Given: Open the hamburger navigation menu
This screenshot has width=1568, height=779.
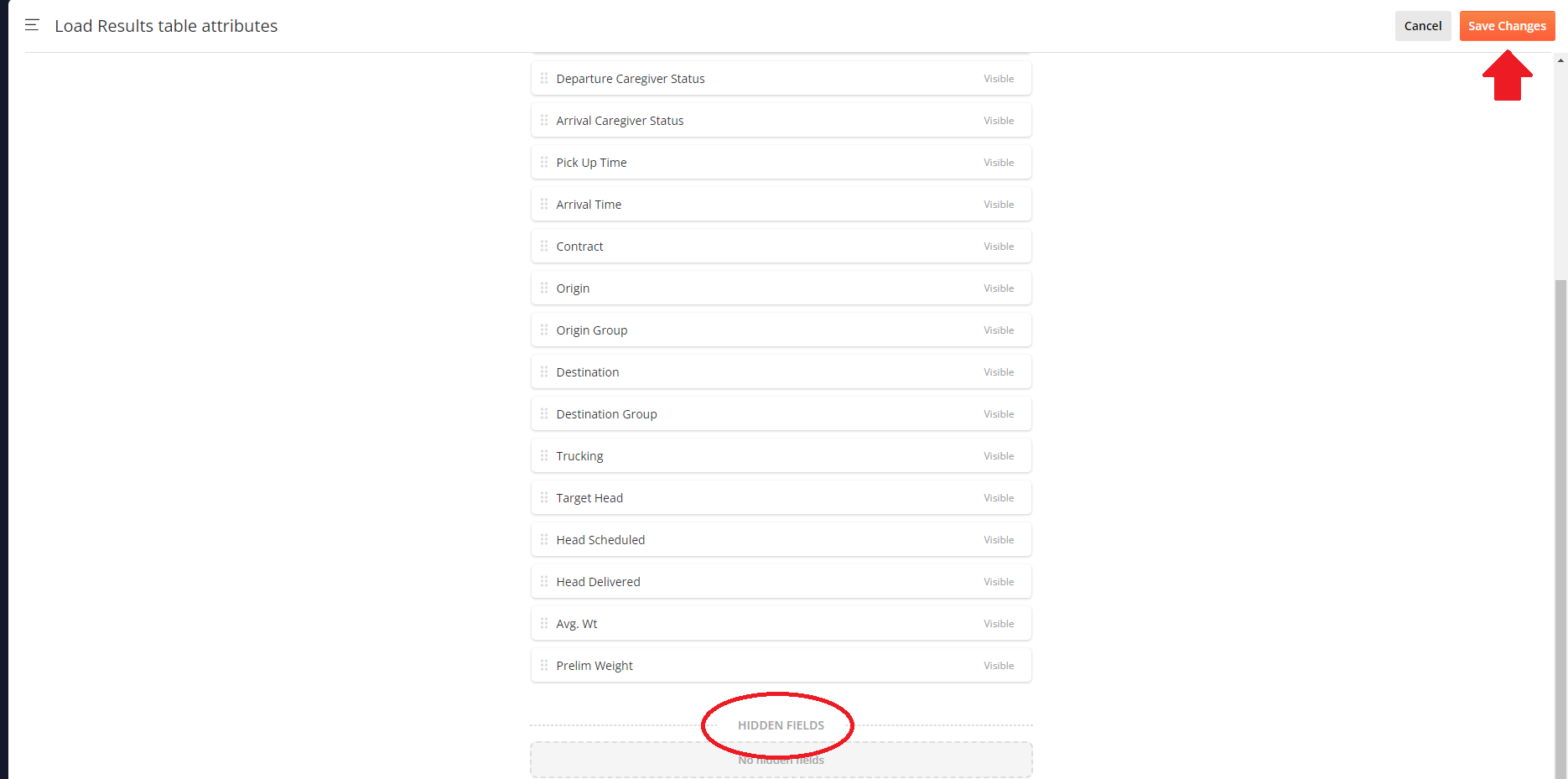Looking at the screenshot, I should 32,25.
